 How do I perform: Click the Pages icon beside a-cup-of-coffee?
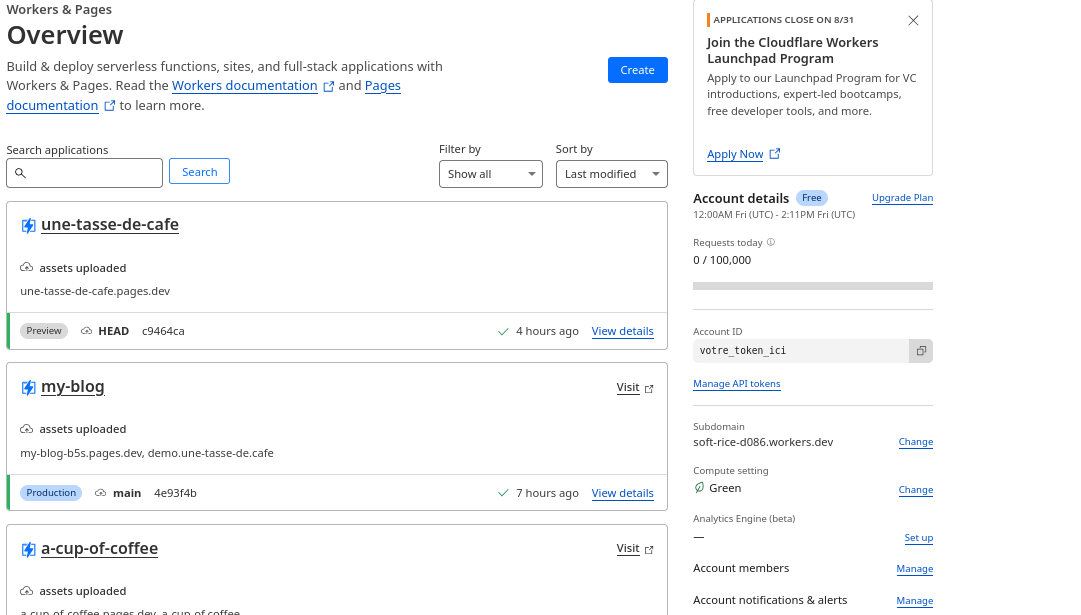coord(28,550)
